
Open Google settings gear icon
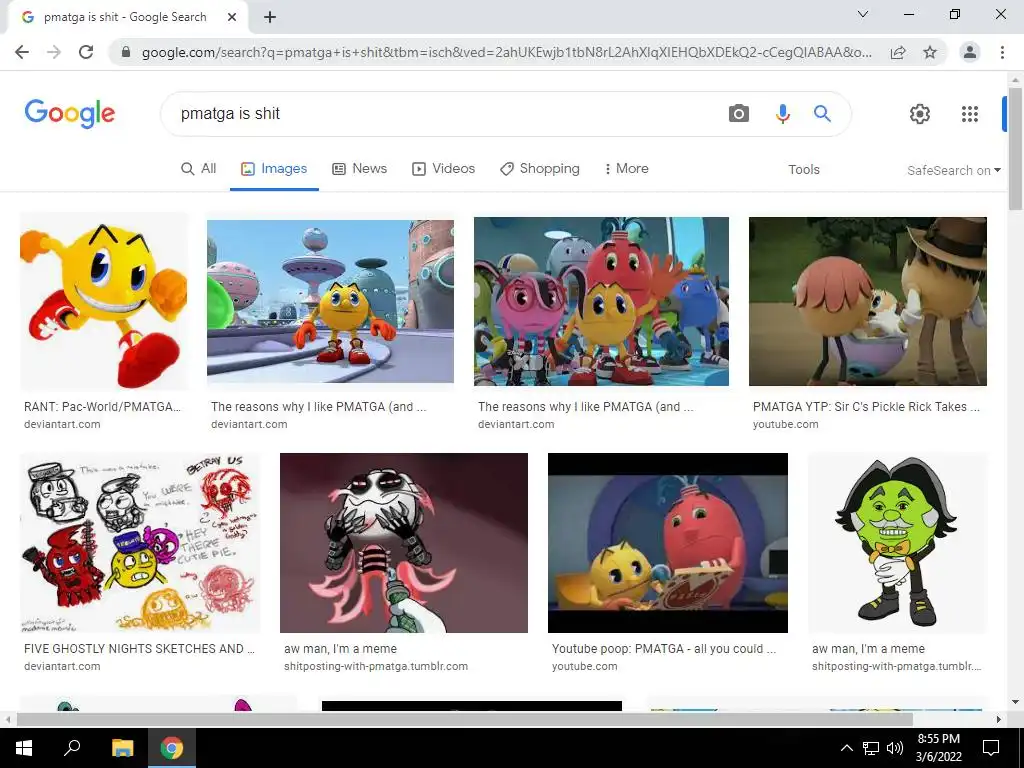(920, 114)
